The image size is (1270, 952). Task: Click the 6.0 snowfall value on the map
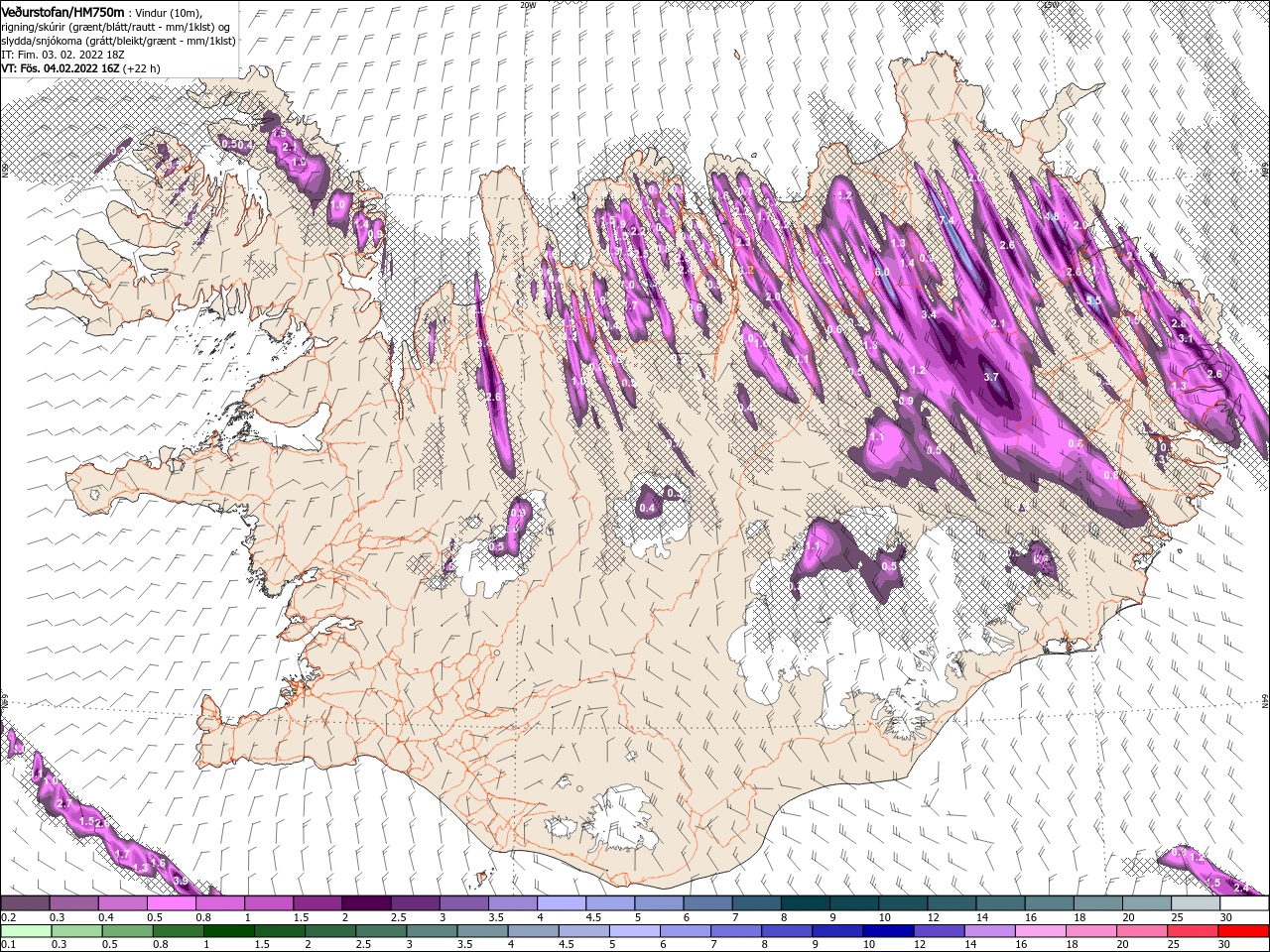880,271
